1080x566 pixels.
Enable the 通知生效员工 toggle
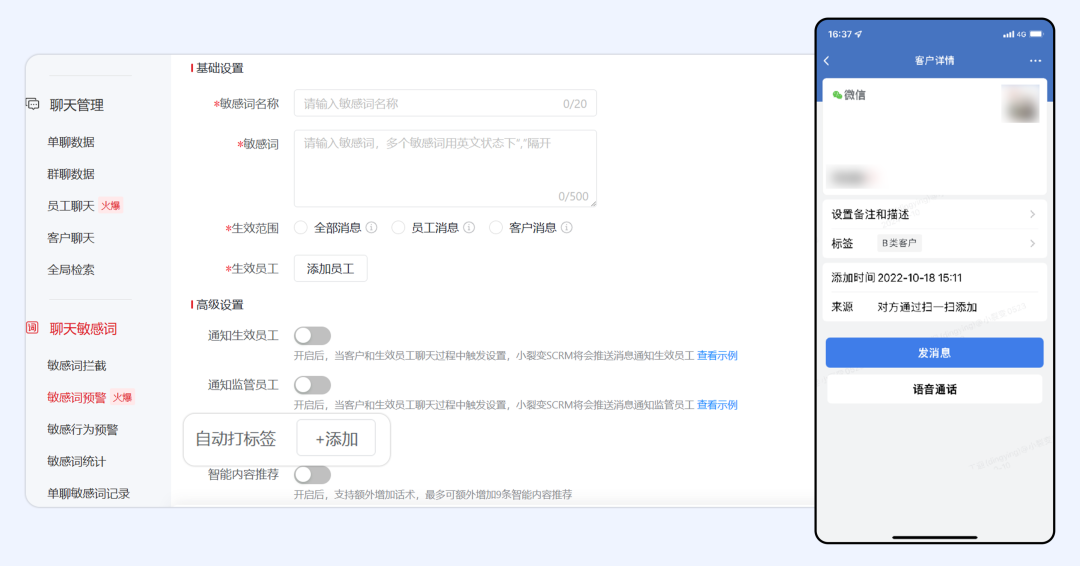pos(312,336)
